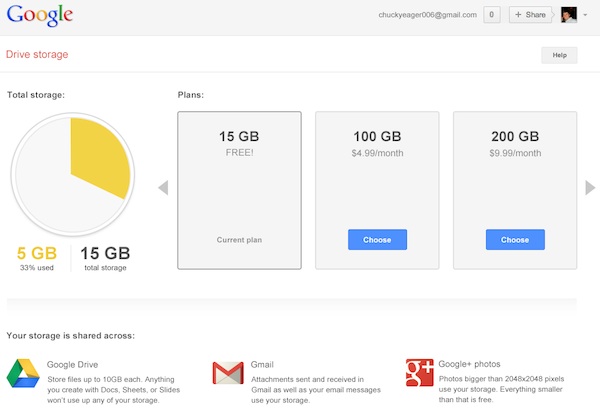Open the profile avatar picture

pos(569,15)
